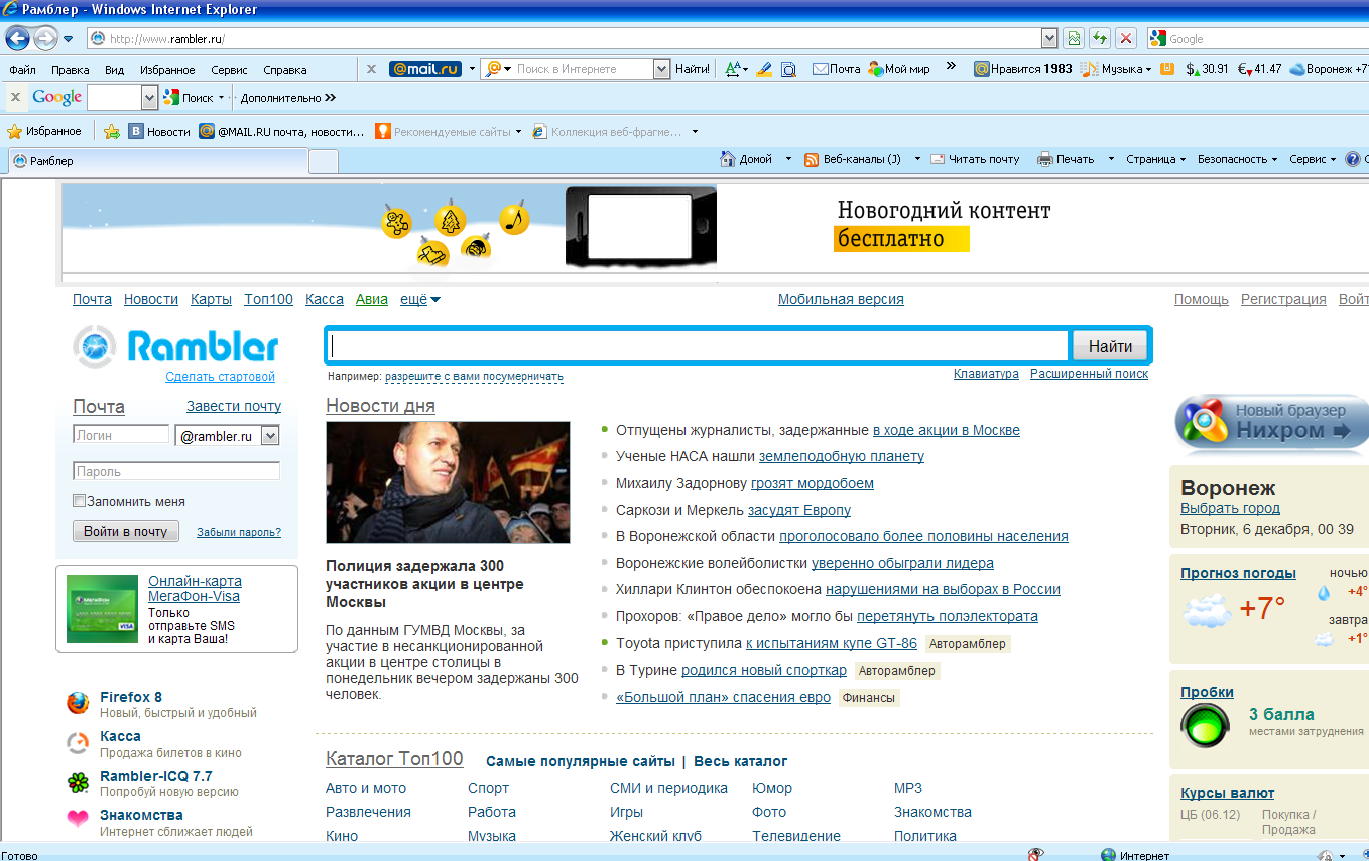Expand the Дополнительно chevron in Google toolbar
This screenshot has height=861, width=1369.
331,98
